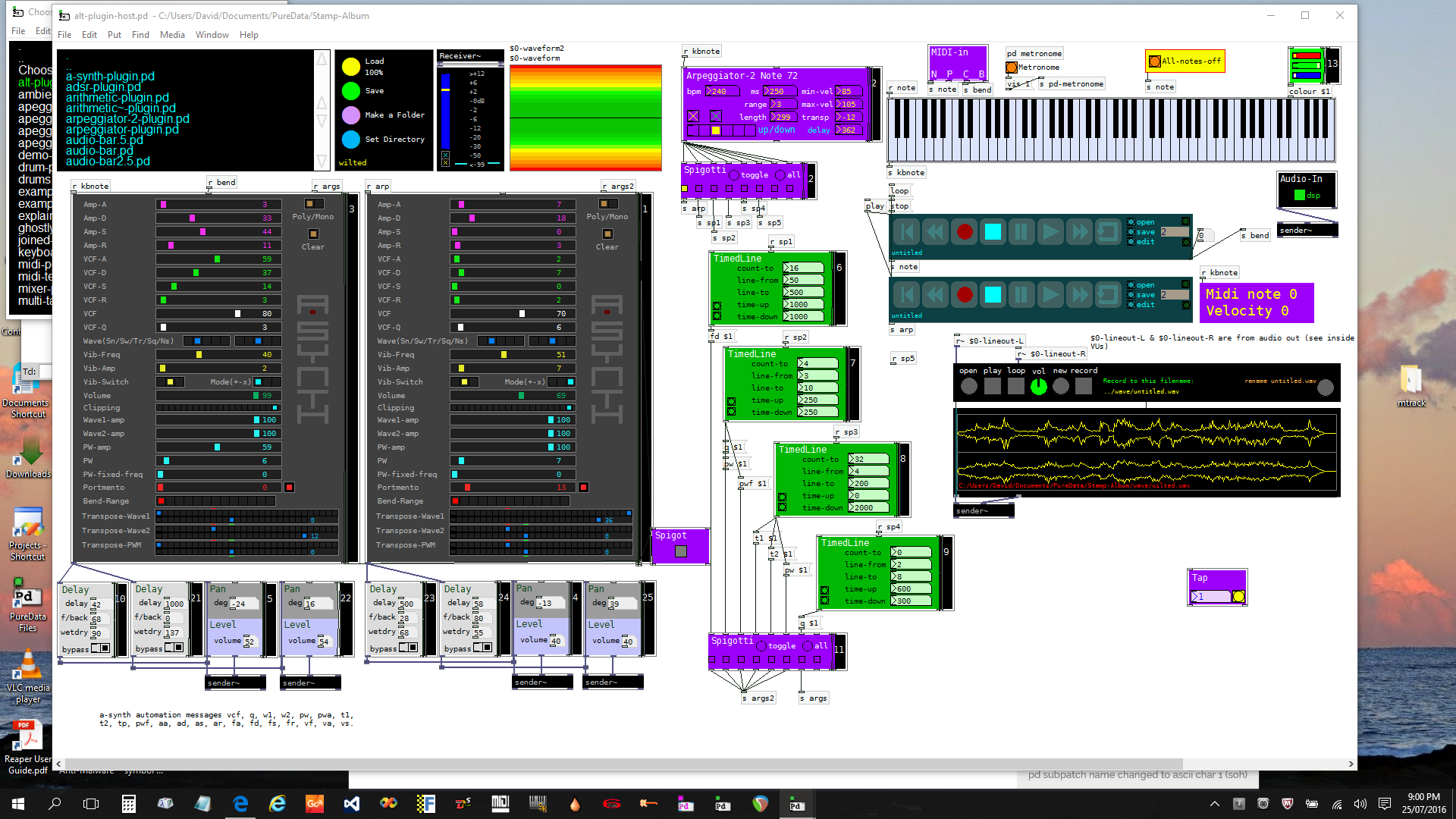
Task: Click the orange All-notes-off button
Action: point(1154,61)
